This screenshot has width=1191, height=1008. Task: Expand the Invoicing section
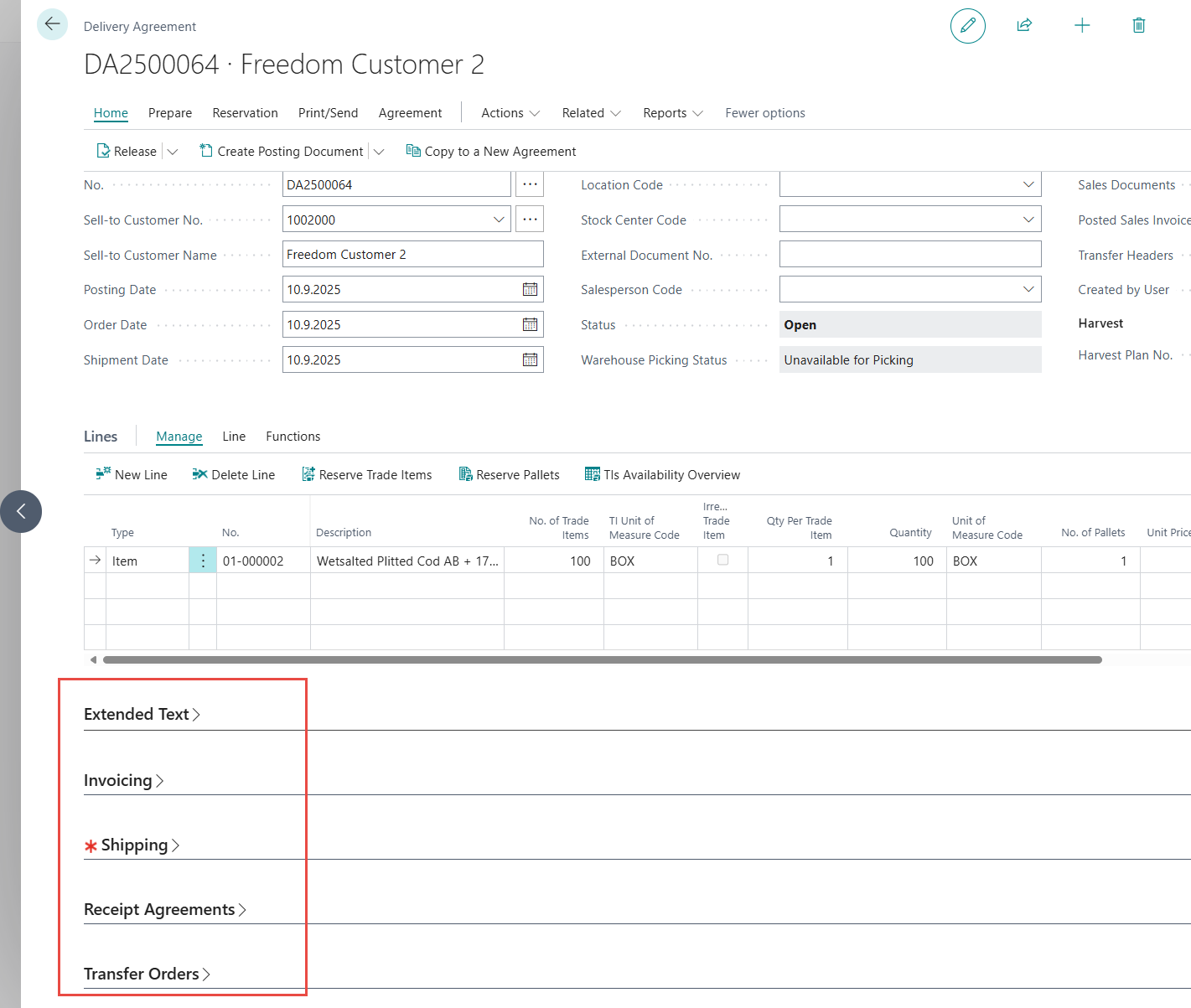(x=123, y=781)
